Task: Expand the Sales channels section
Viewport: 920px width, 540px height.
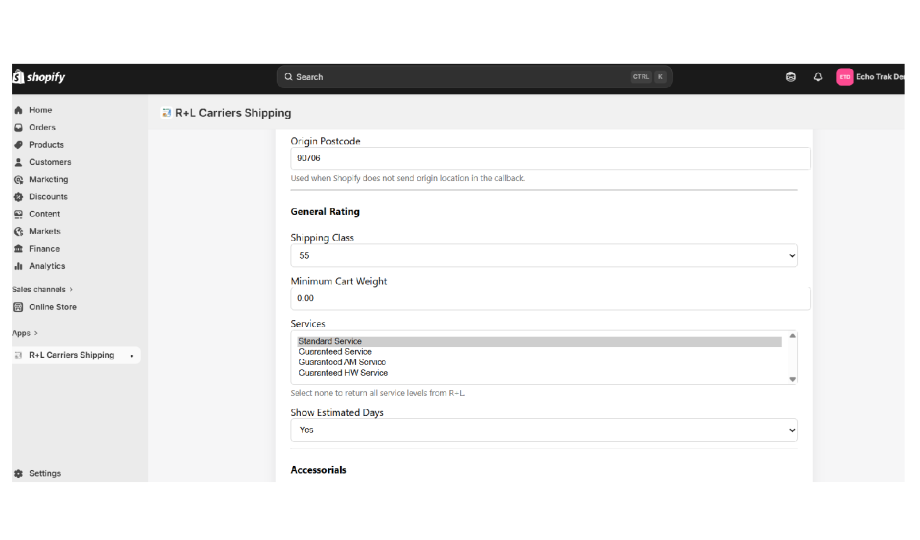Action: 42,289
